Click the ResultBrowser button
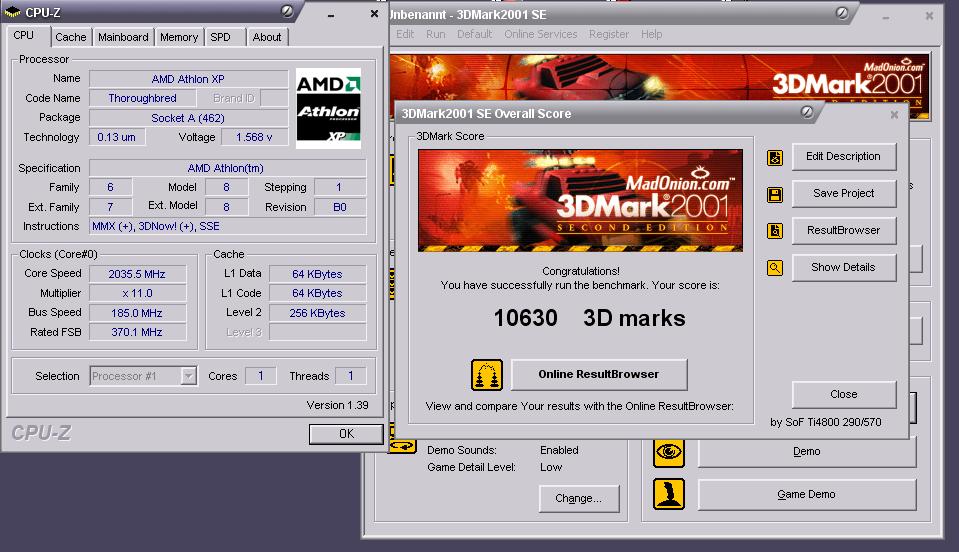The height and width of the screenshot is (552, 959). coord(844,230)
